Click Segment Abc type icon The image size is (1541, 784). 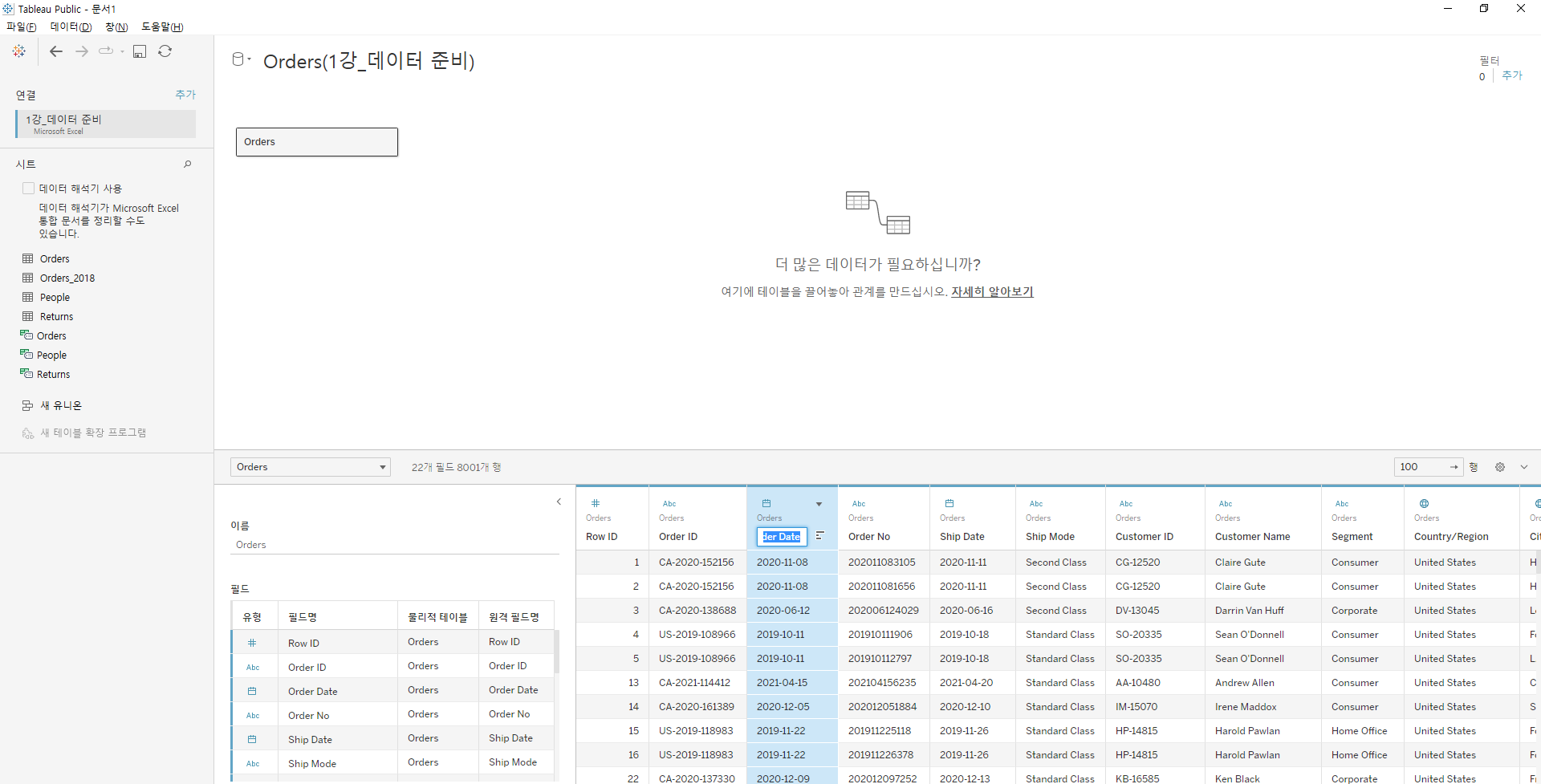point(1342,504)
